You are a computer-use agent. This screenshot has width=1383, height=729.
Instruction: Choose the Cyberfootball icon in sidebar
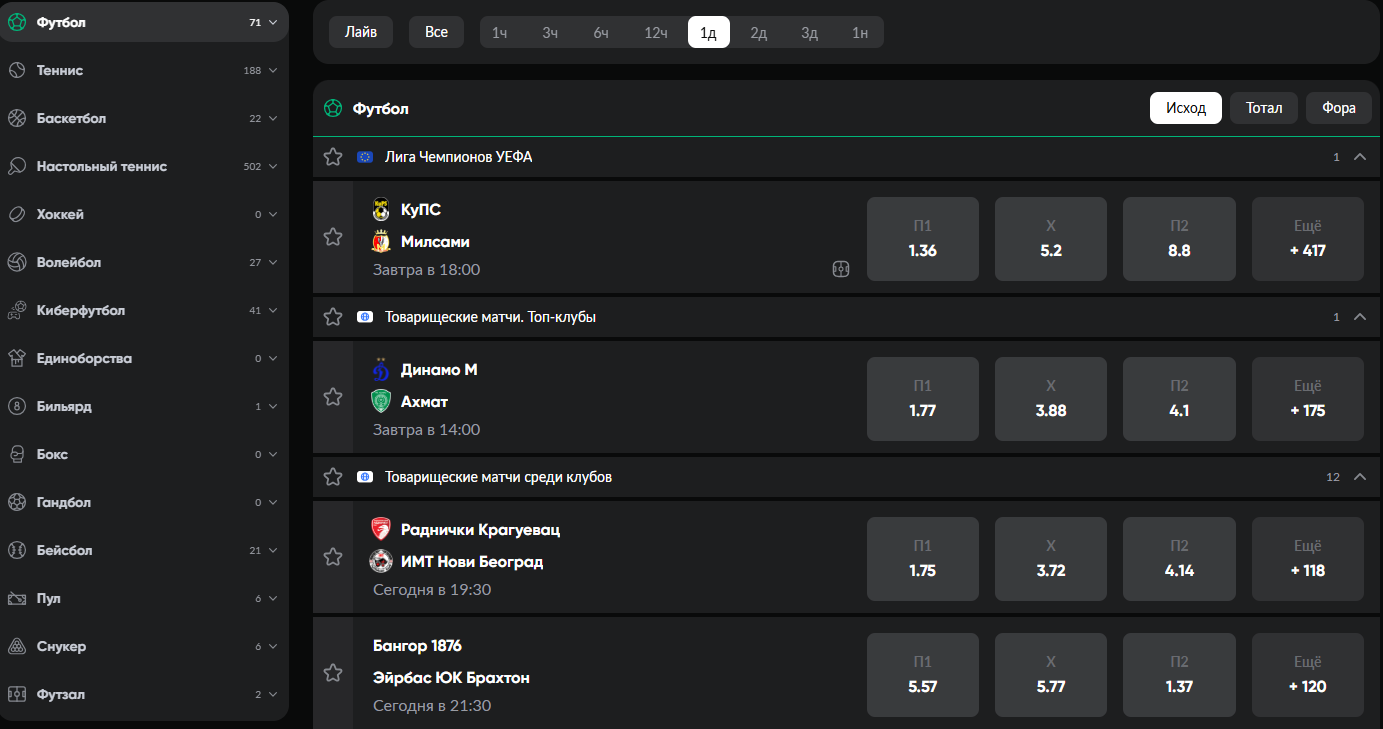coord(17,310)
